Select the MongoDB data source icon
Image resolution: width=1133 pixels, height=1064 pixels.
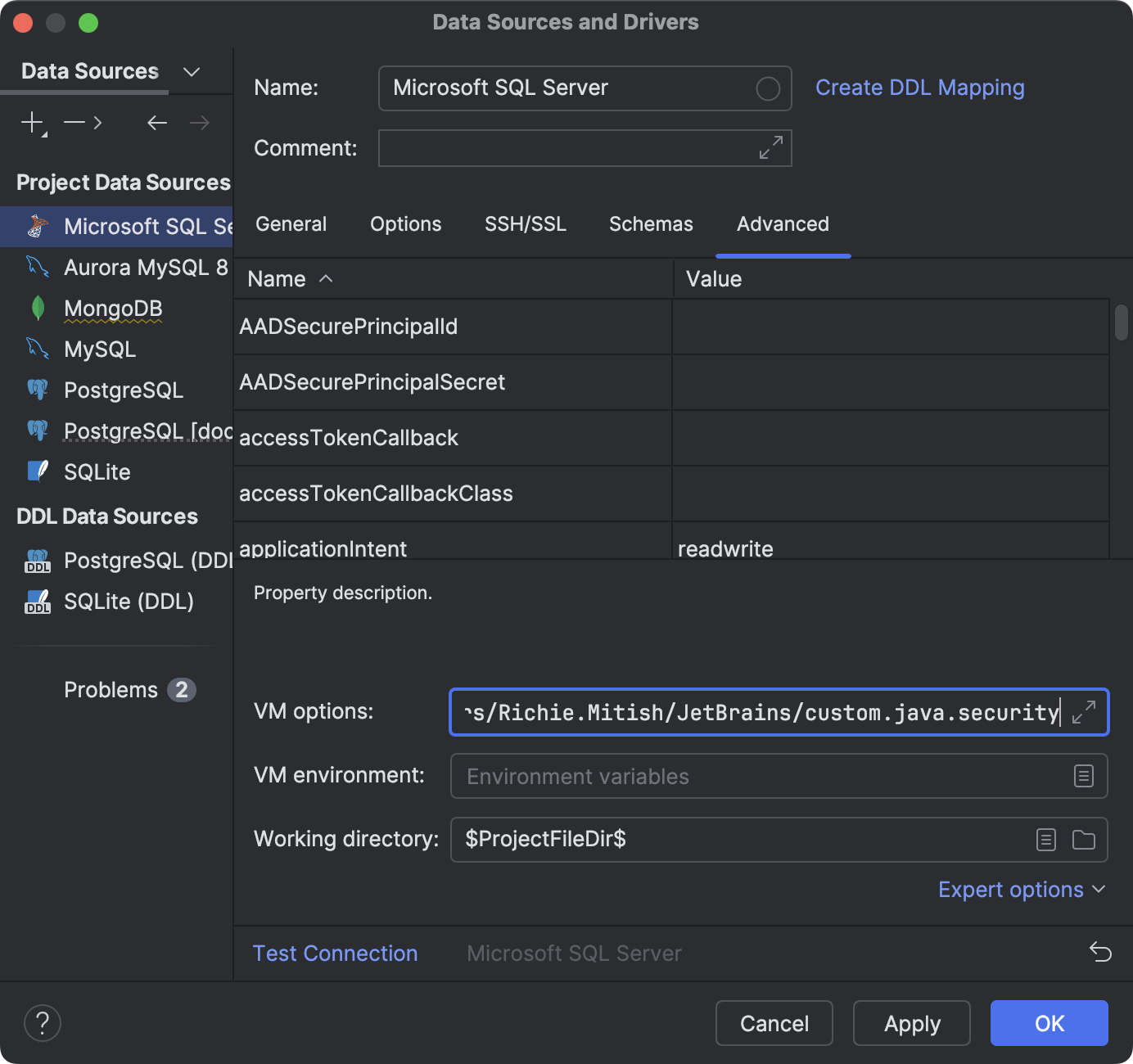[x=37, y=309]
